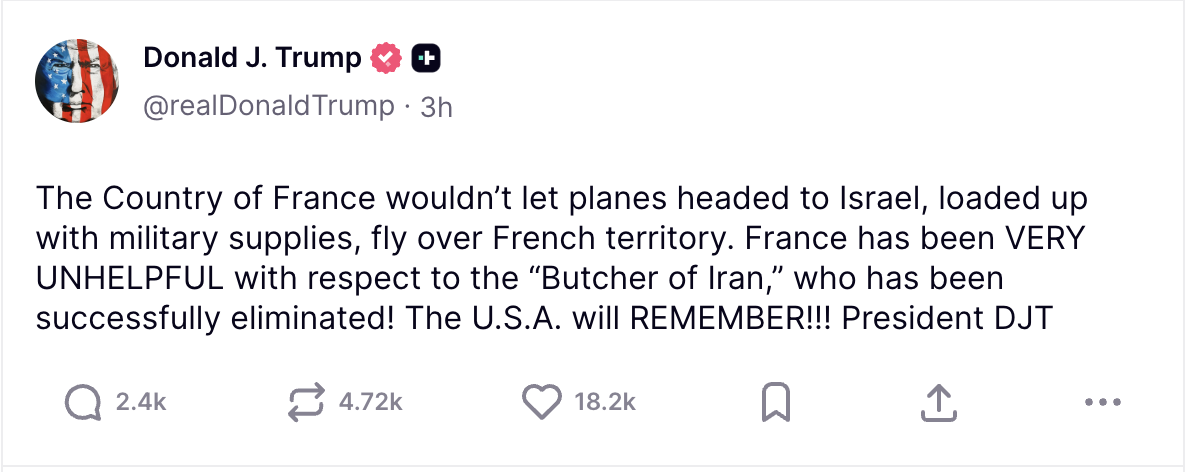Open the 3h timestamp permalink
This screenshot has width=1196, height=472.
pos(436,107)
